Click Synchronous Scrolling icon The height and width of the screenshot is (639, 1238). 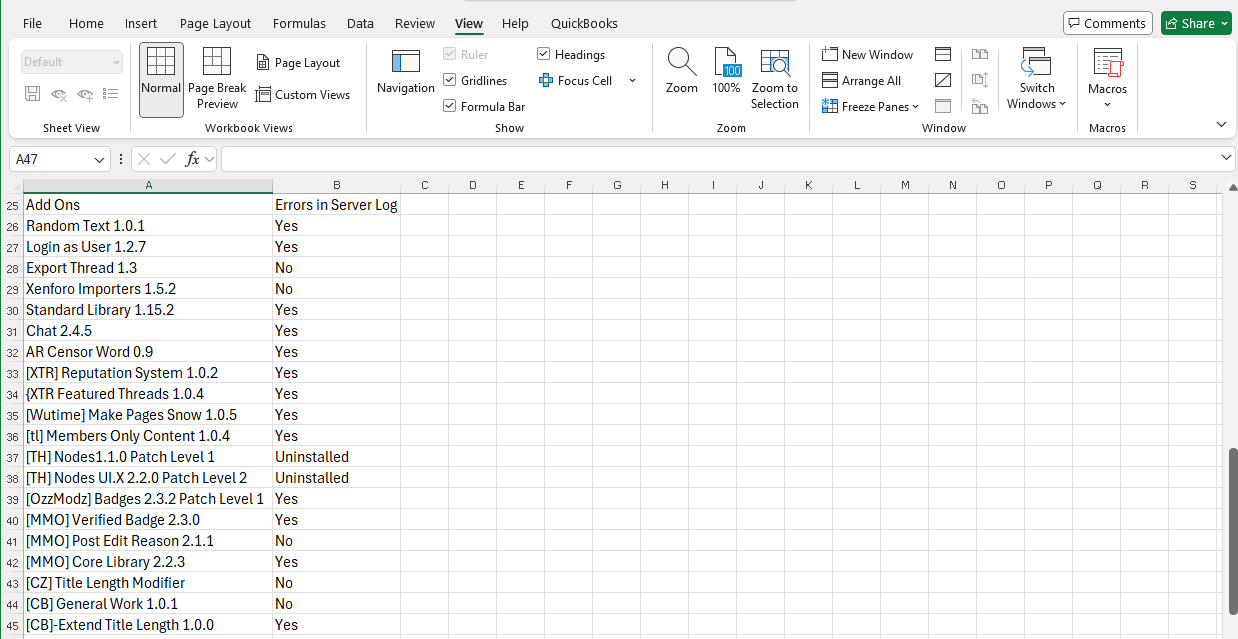click(980, 80)
